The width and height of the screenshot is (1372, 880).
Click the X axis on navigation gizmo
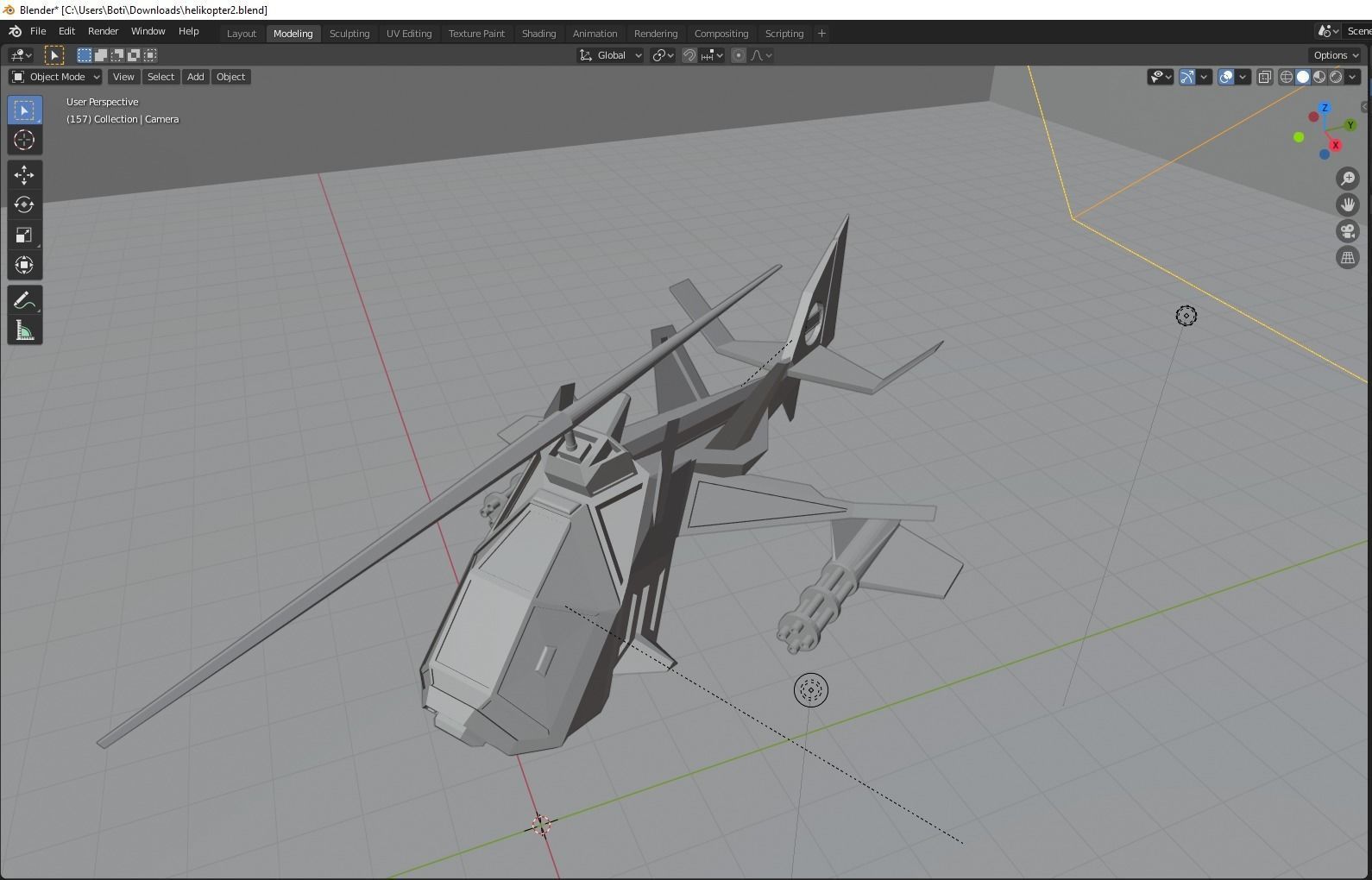click(x=1336, y=145)
